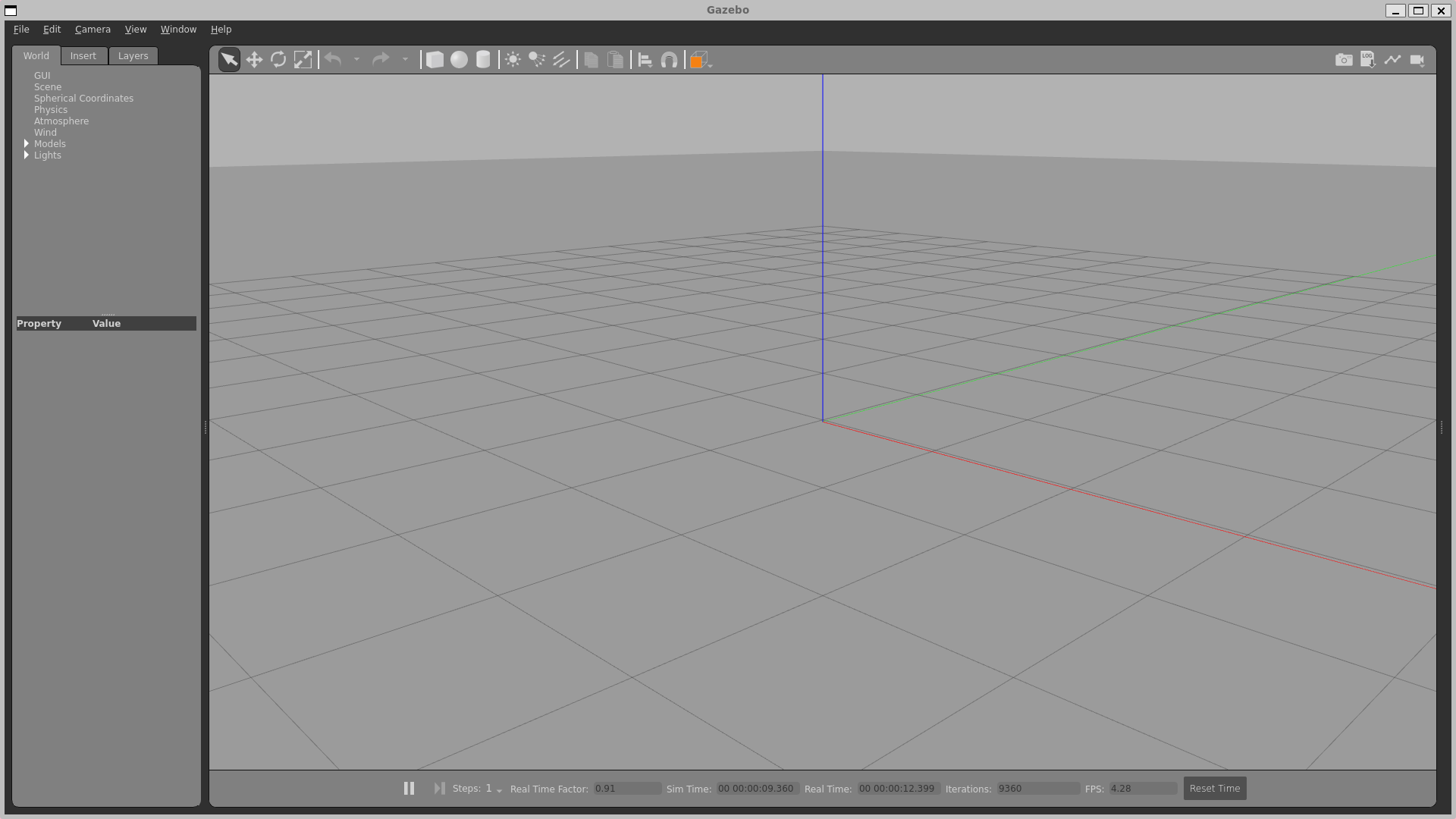Click the copy icon in toolbar
Viewport: 1456px width, 819px height.
click(x=591, y=60)
